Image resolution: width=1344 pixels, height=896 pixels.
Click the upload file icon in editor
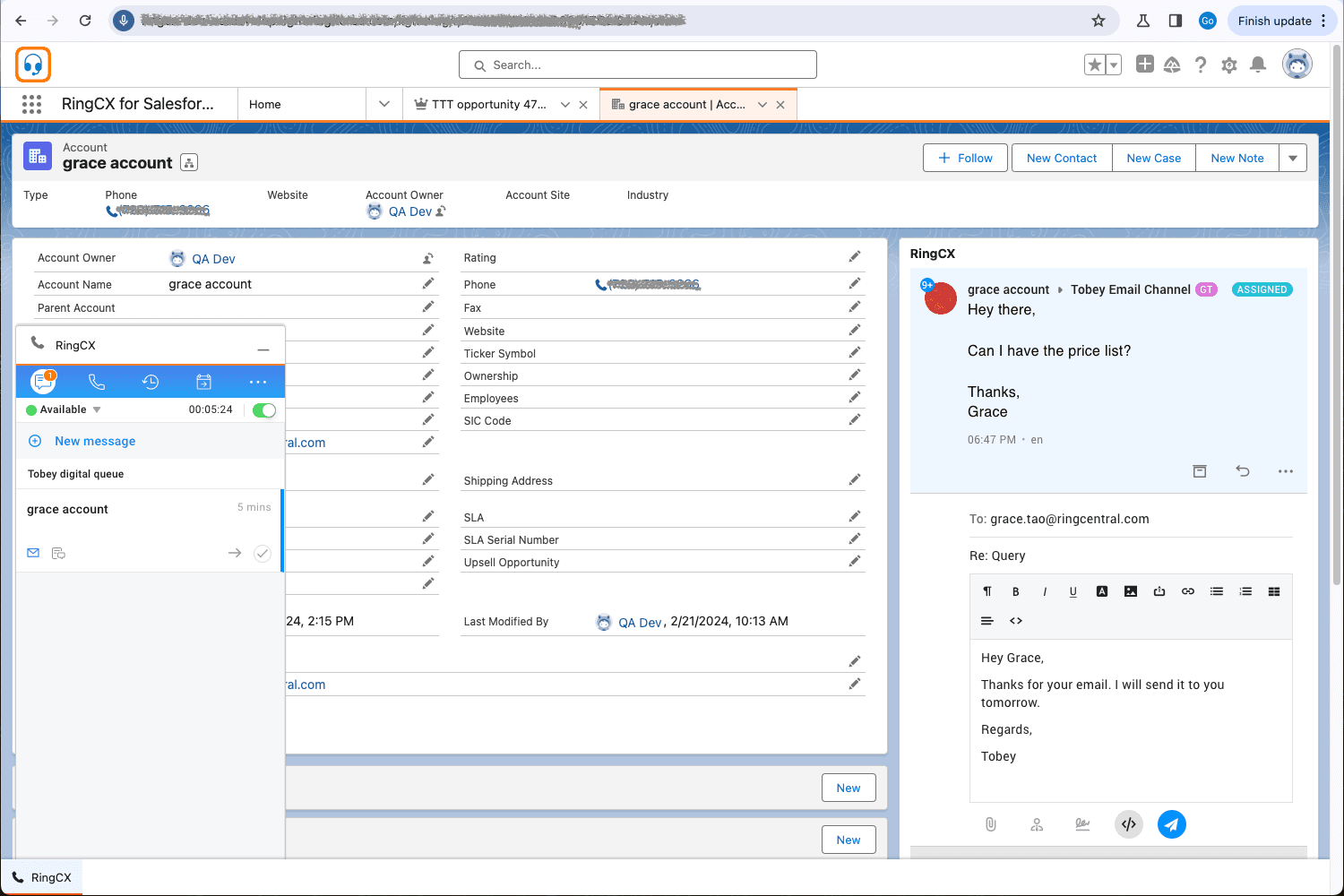coord(1159,591)
